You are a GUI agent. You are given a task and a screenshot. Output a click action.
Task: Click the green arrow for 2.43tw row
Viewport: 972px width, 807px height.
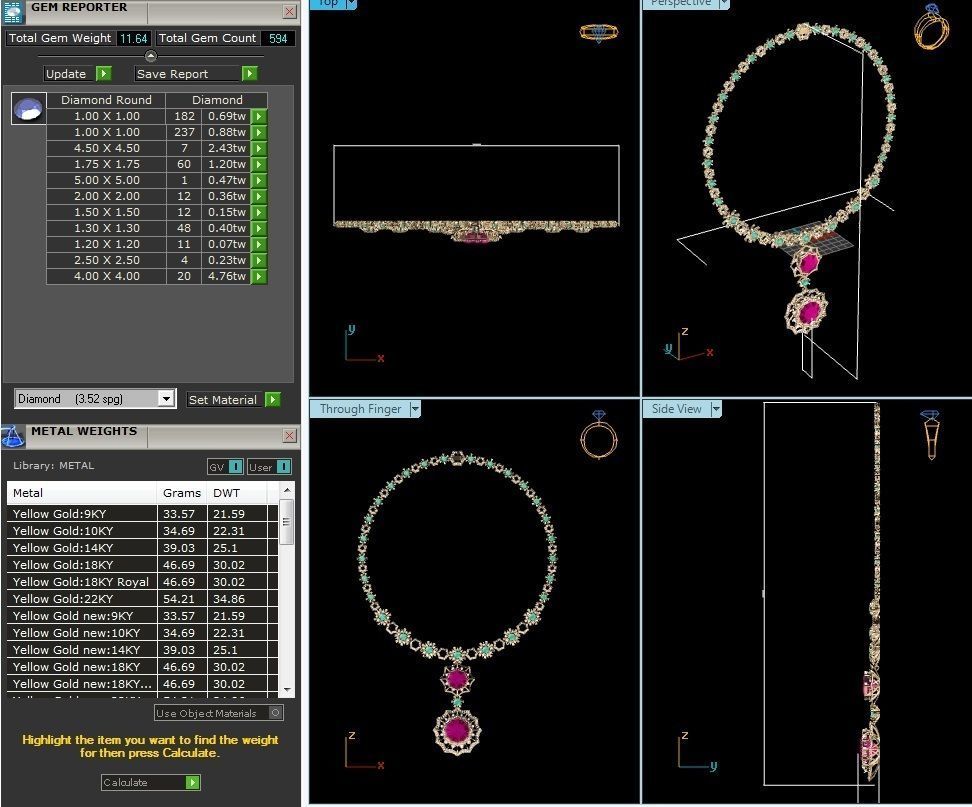[x=259, y=148]
